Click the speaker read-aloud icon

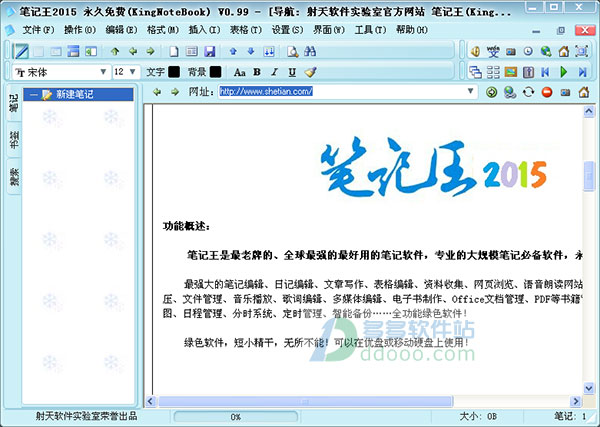pos(475,51)
